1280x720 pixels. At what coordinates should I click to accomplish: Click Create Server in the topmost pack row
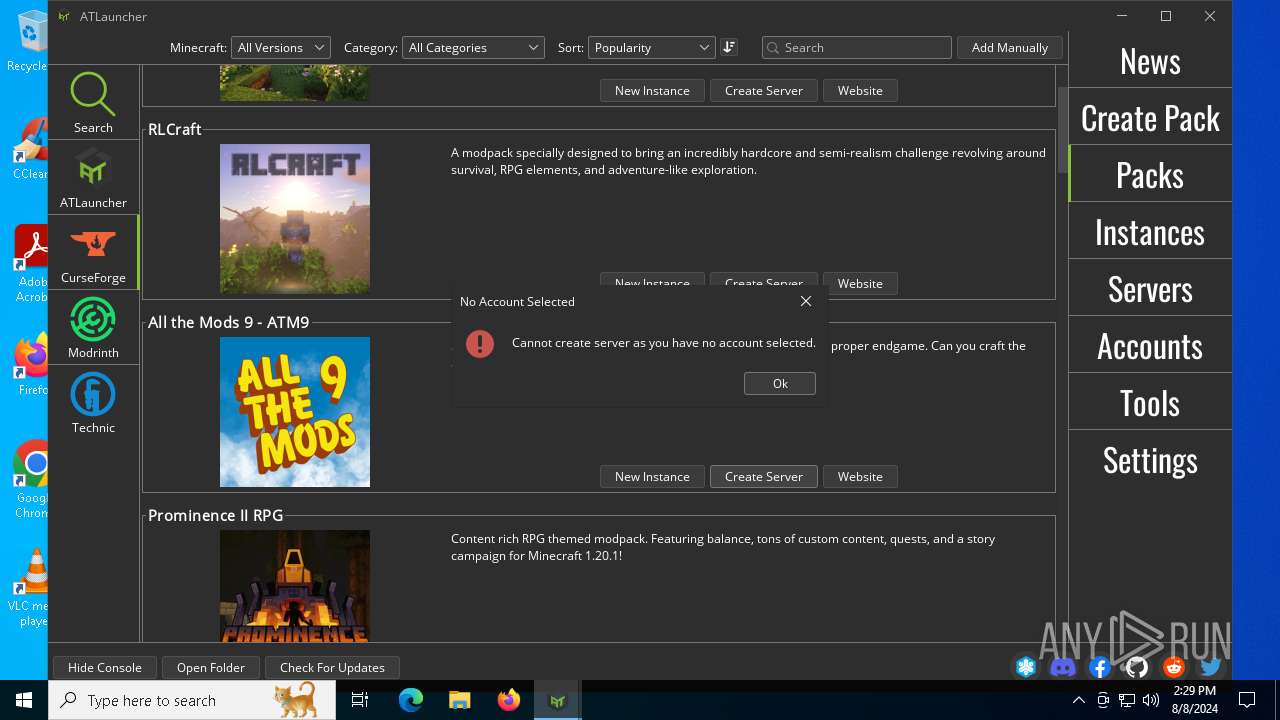click(764, 90)
